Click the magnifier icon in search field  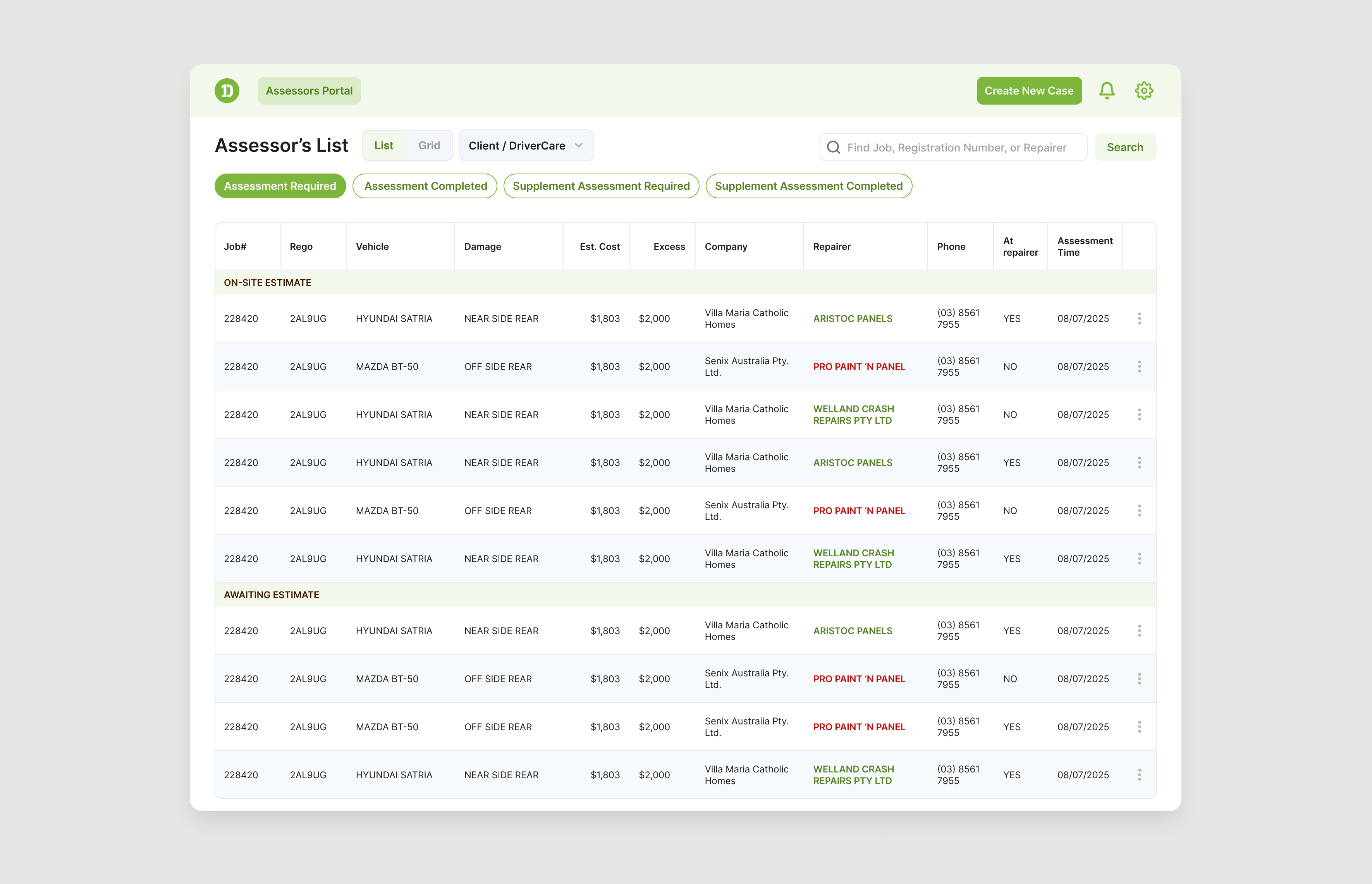833,148
